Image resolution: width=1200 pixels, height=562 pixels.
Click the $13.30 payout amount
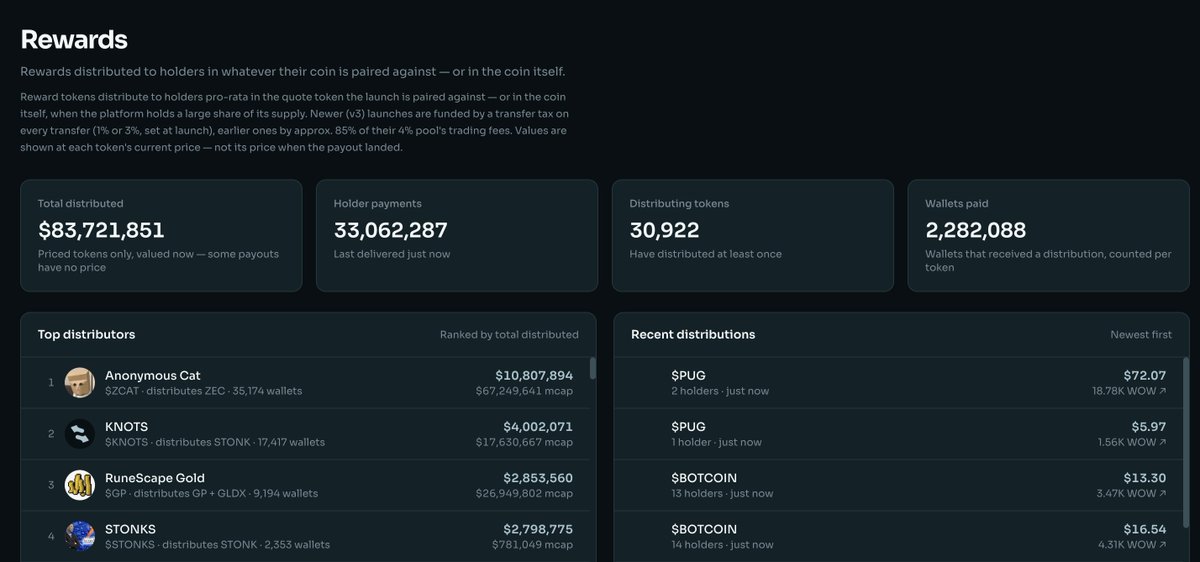(x=1145, y=477)
